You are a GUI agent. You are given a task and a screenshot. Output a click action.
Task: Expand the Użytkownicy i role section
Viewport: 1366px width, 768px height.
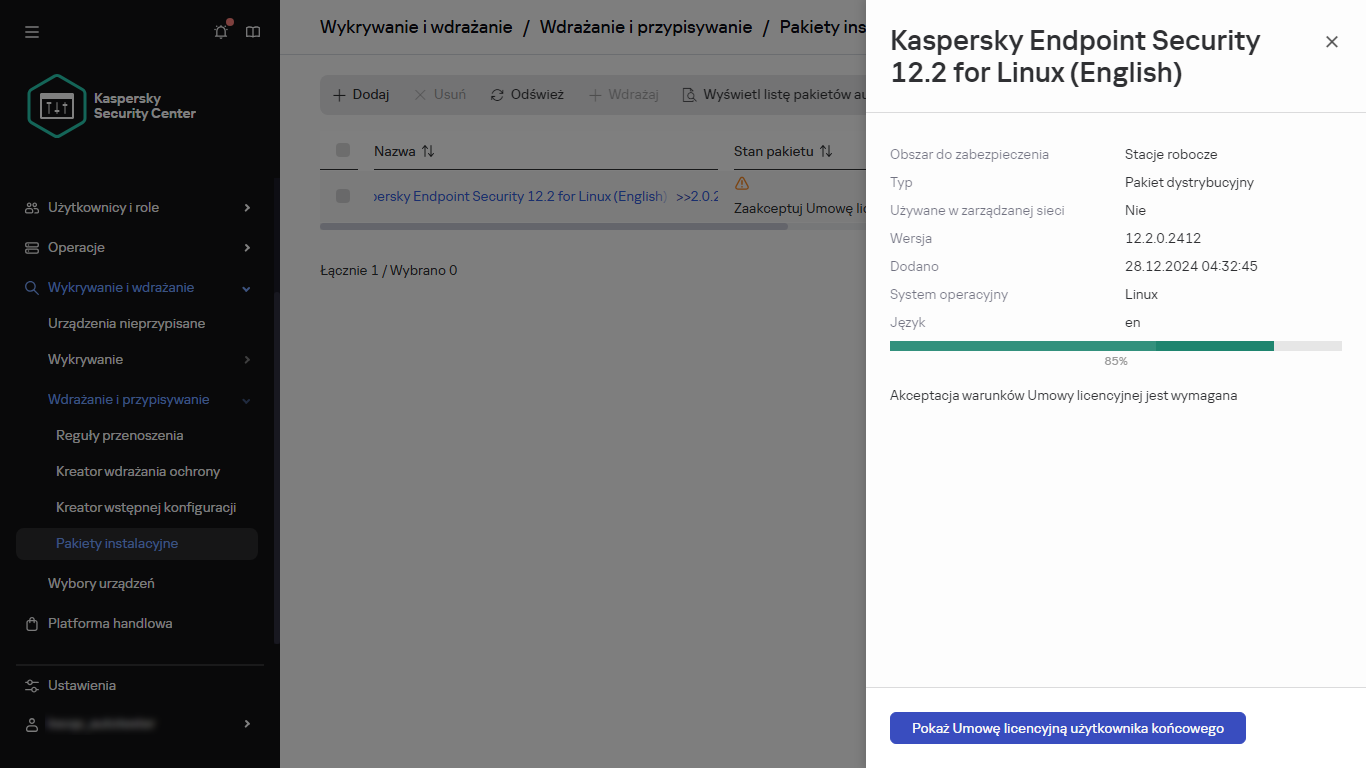[140, 207]
